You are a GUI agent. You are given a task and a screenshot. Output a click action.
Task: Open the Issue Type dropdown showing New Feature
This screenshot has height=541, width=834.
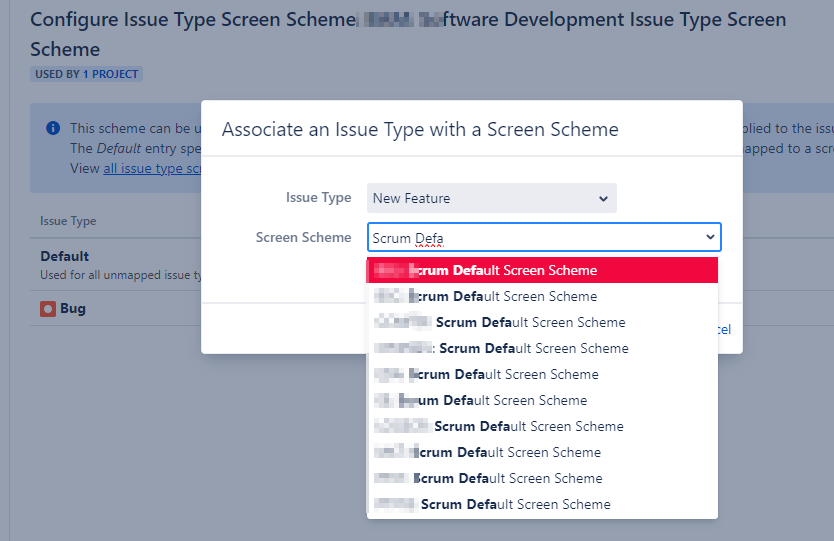491,198
